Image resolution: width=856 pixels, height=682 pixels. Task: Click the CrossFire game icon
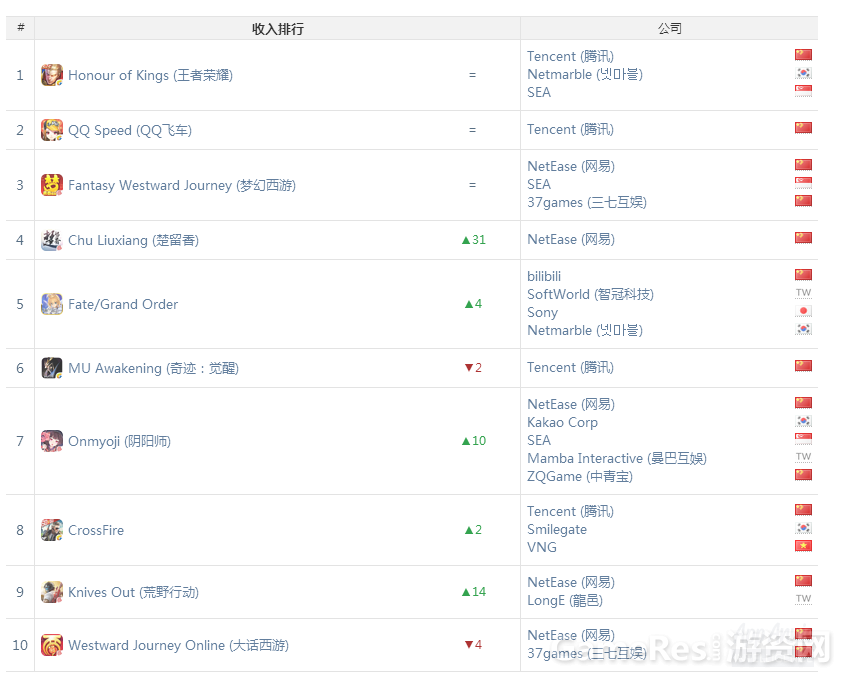pyautogui.click(x=52, y=530)
